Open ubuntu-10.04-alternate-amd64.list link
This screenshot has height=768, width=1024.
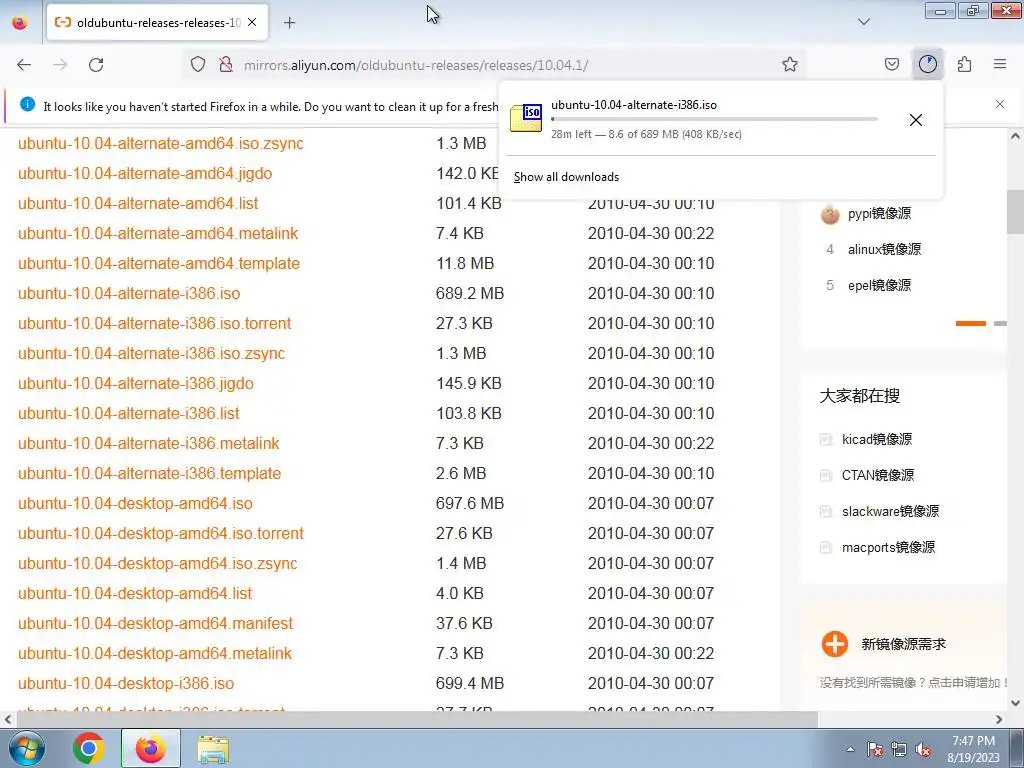[x=138, y=204]
